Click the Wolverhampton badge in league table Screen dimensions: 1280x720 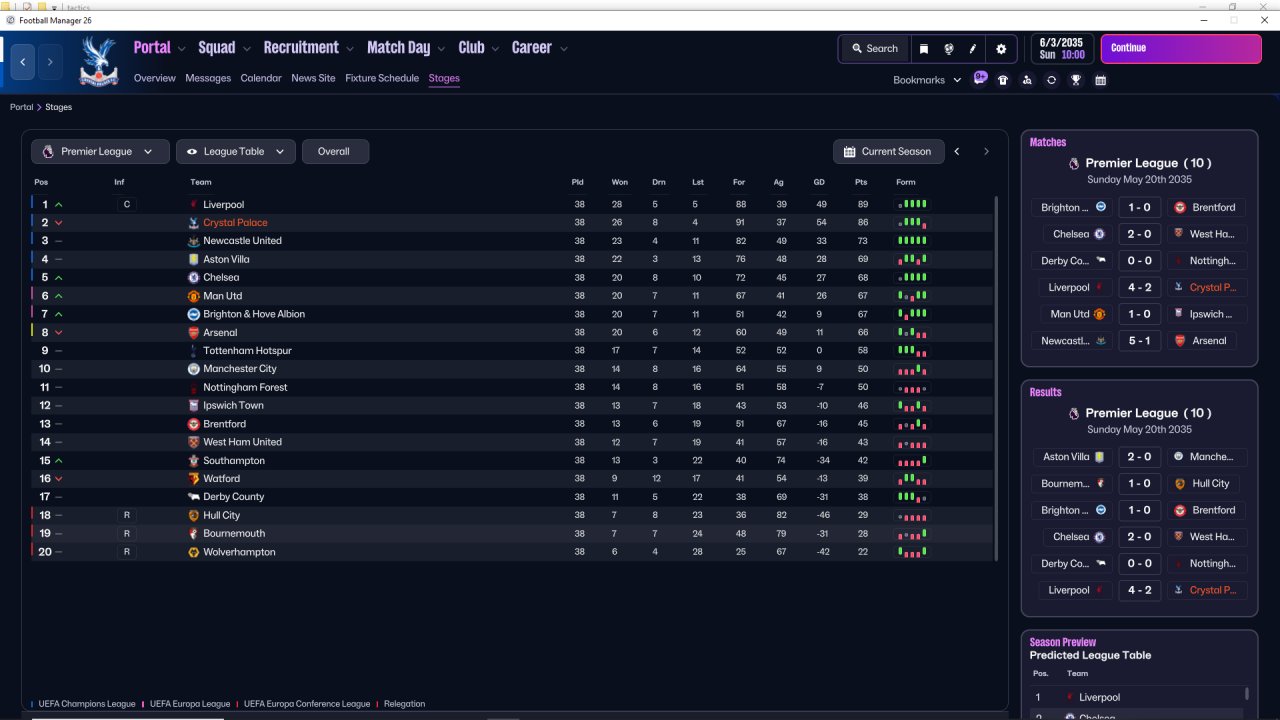coord(194,552)
